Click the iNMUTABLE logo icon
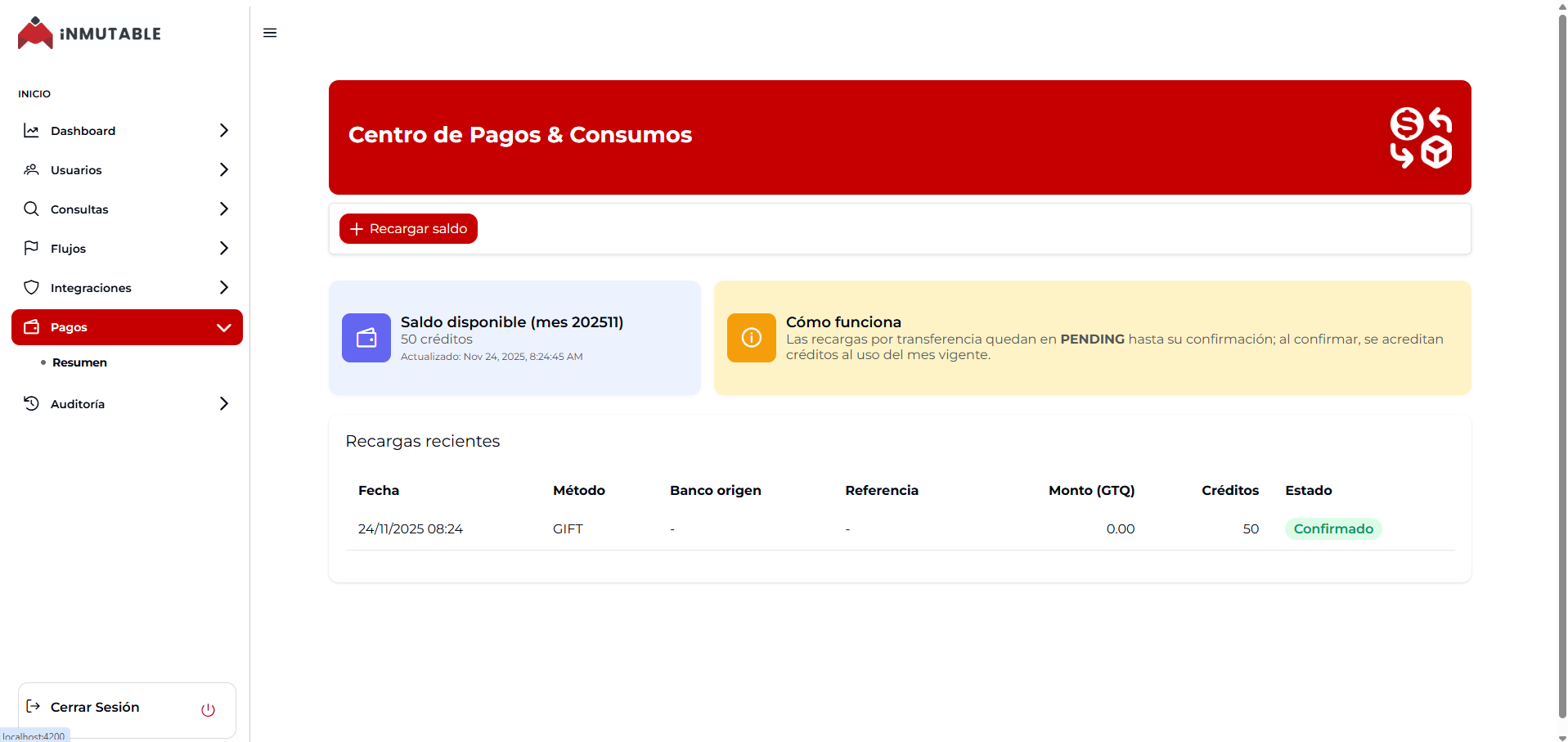The width and height of the screenshot is (1568, 742). tap(35, 33)
